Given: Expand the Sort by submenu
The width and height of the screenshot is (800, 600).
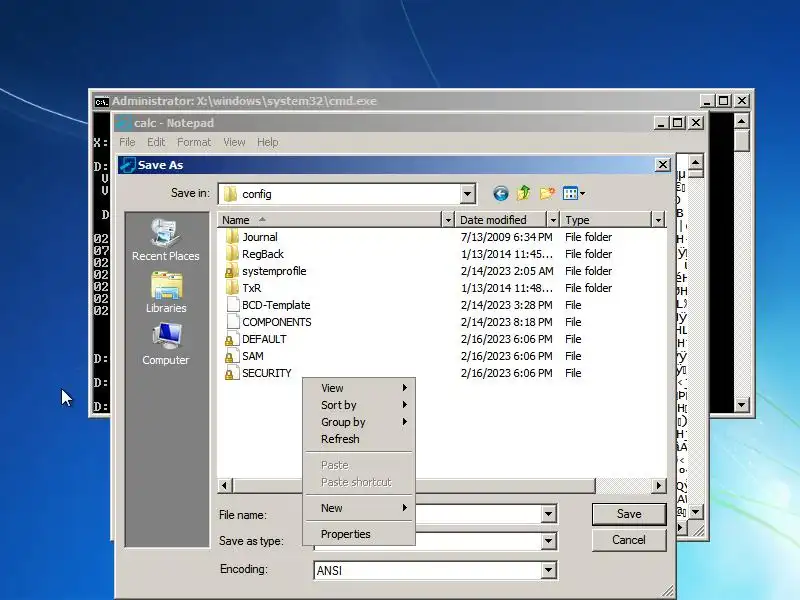Looking at the screenshot, I should click(359, 405).
